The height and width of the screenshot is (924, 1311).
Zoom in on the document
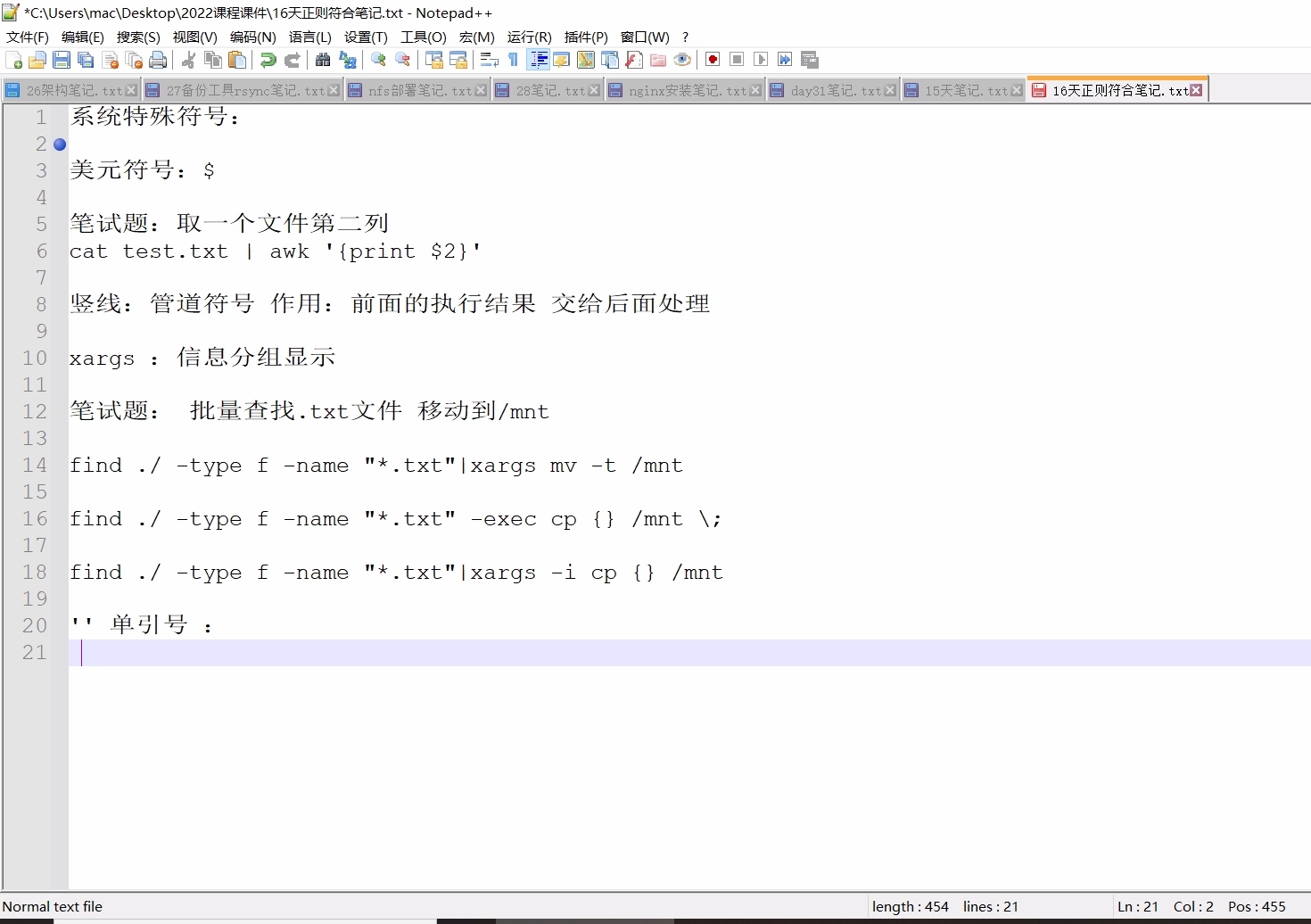click(377, 60)
